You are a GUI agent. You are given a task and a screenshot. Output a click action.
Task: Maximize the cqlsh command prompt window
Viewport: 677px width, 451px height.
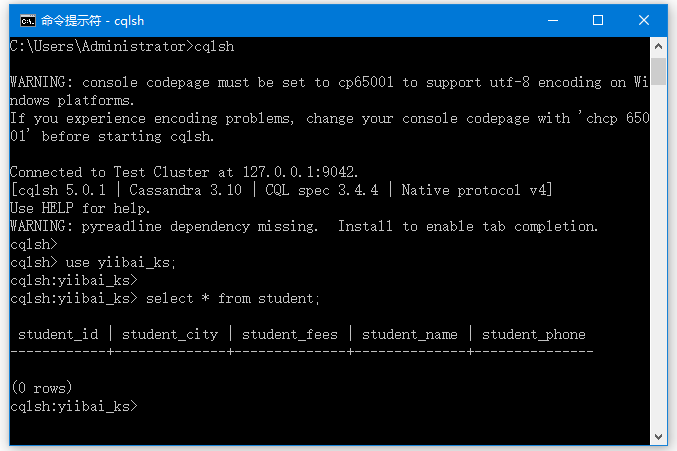(598, 20)
